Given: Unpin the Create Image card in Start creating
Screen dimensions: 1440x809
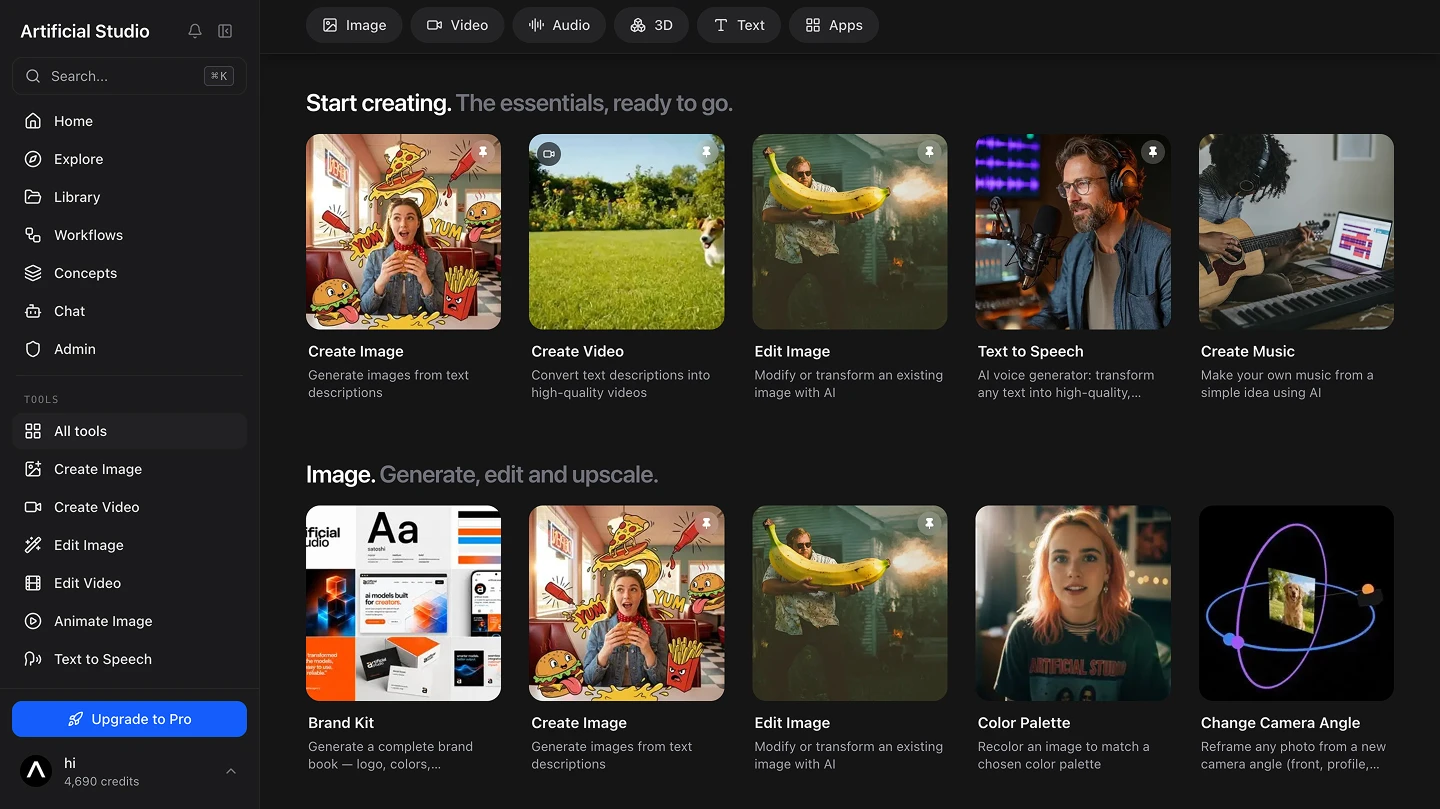Looking at the screenshot, I should point(483,153).
